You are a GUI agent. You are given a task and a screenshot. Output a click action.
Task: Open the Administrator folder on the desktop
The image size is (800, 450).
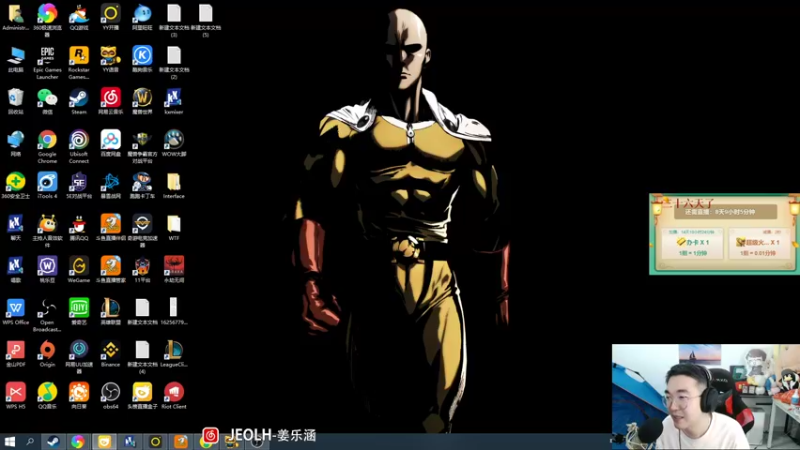click(x=15, y=18)
